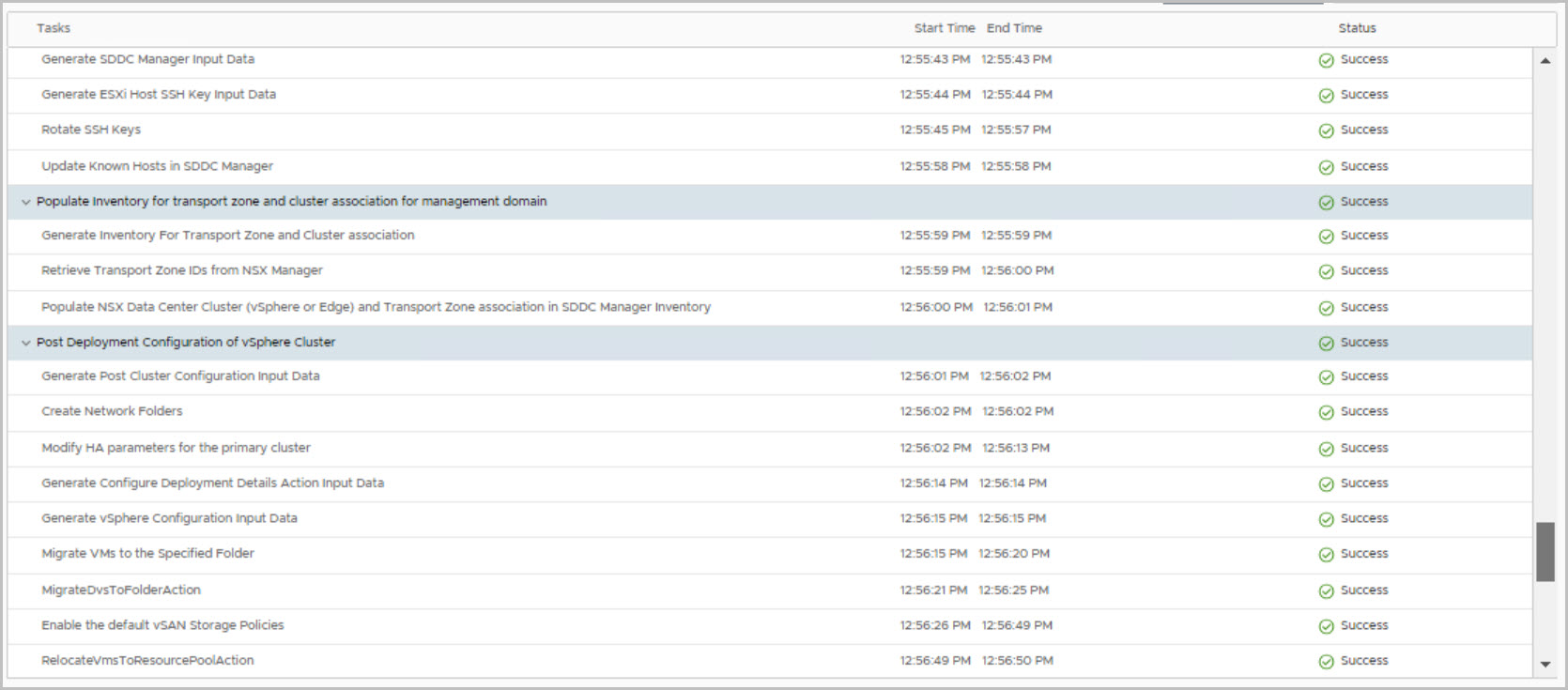Select Generate ESXi Host SSH Key Input Data
1568x690 pixels.
point(159,95)
